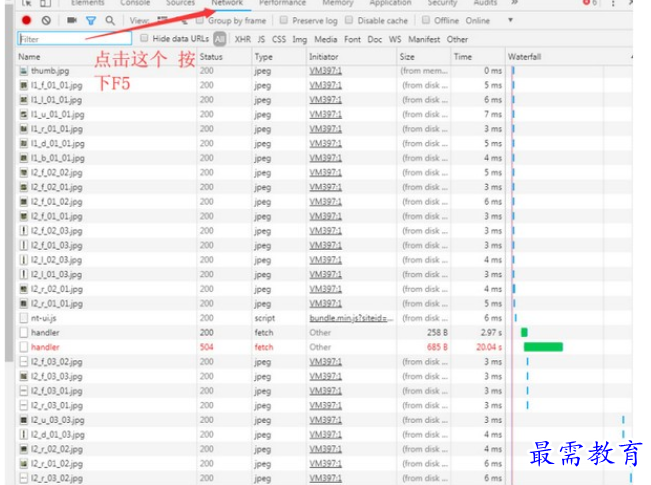Image resolution: width=651 pixels, height=485 pixels.
Task: Filter requests by XHR
Action: tap(242, 39)
